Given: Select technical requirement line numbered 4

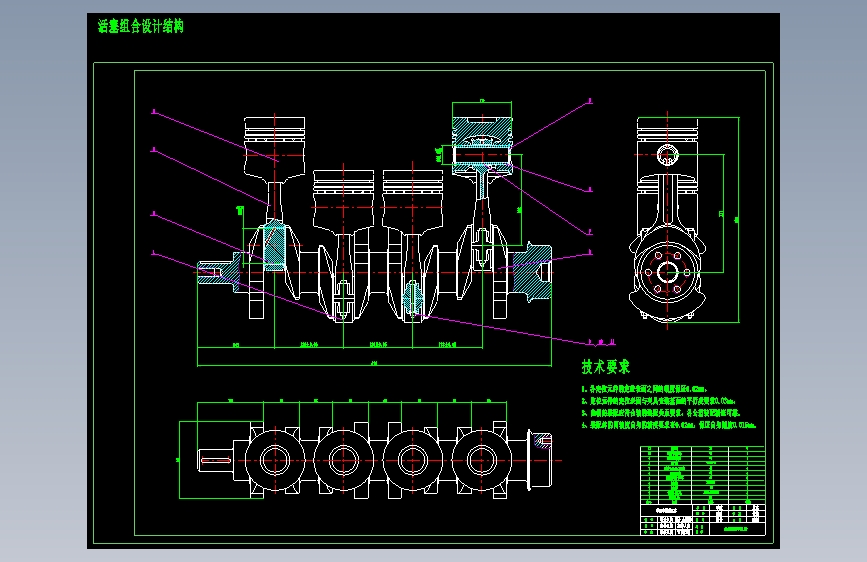Looking at the screenshot, I should click(668, 425).
